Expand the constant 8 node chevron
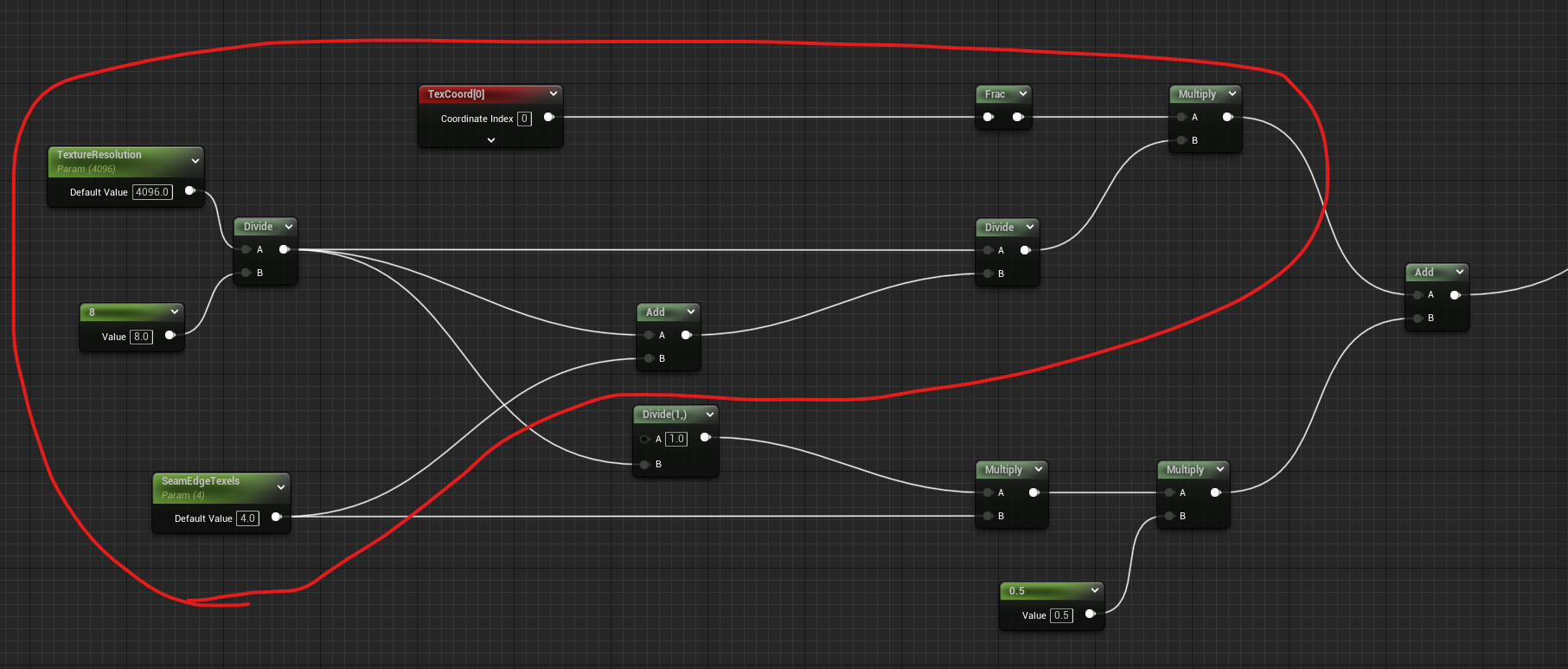1568x669 pixels. [175, 312]
